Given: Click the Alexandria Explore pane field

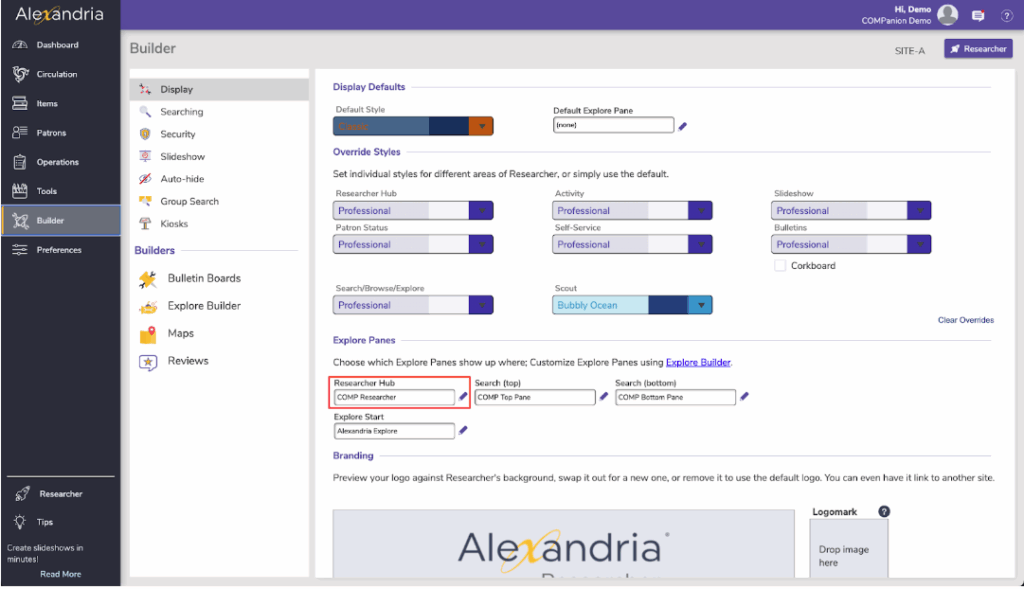Looking at the screenshot, I should (394, 431).
